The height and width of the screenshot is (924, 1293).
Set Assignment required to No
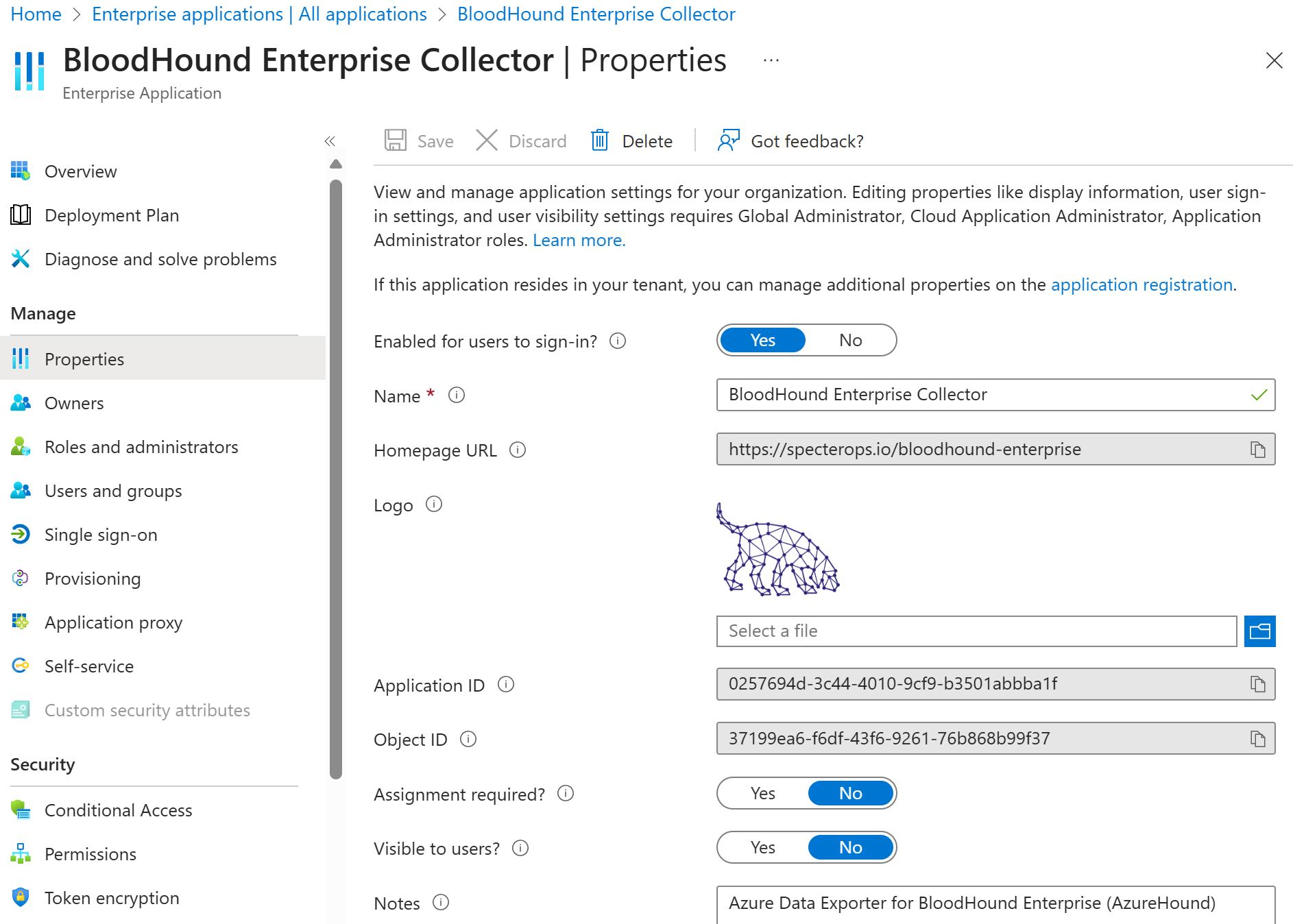click(851, 793)
